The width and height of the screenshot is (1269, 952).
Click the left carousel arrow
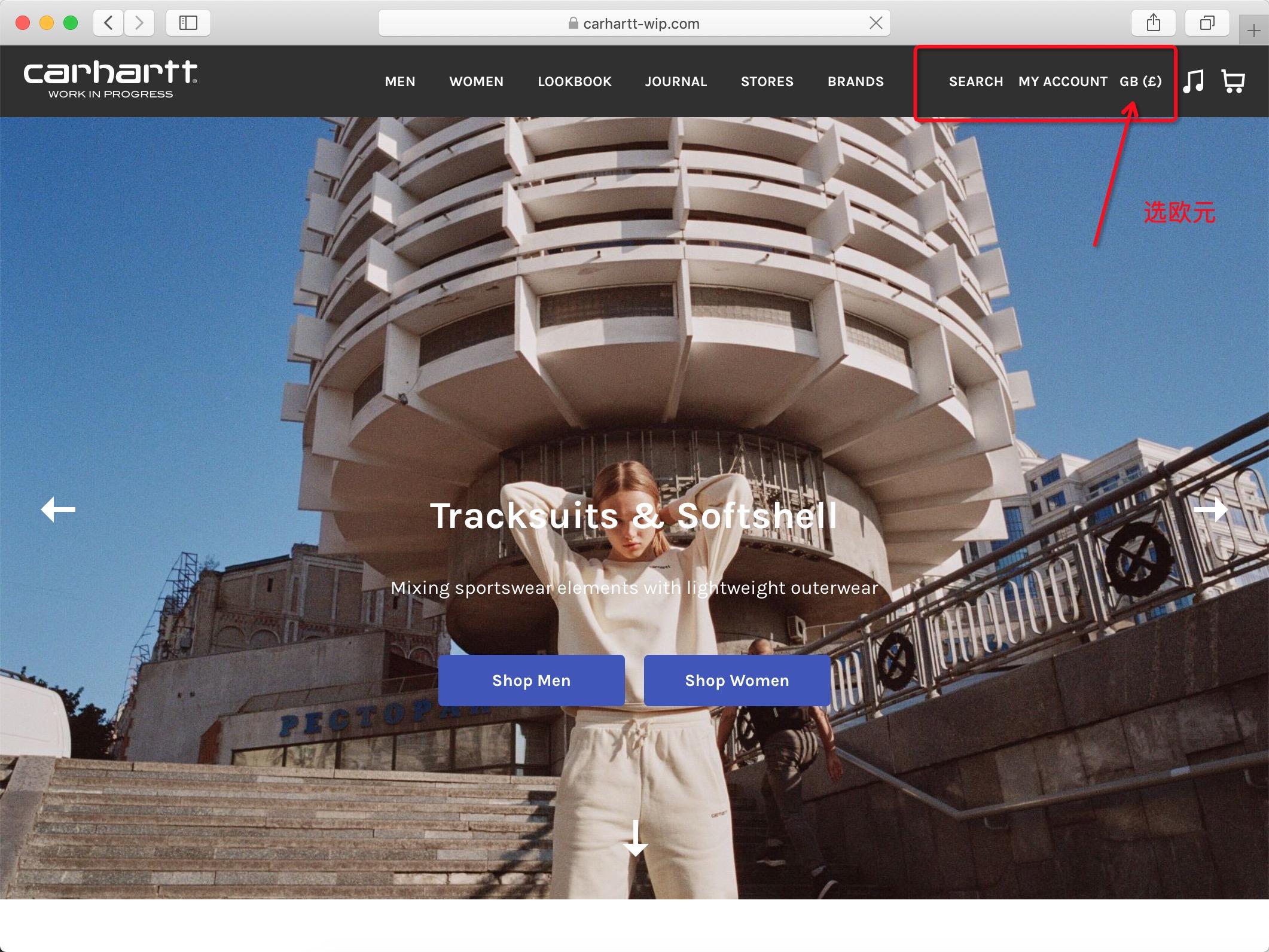pyautogui.click(x=58, y=509)
